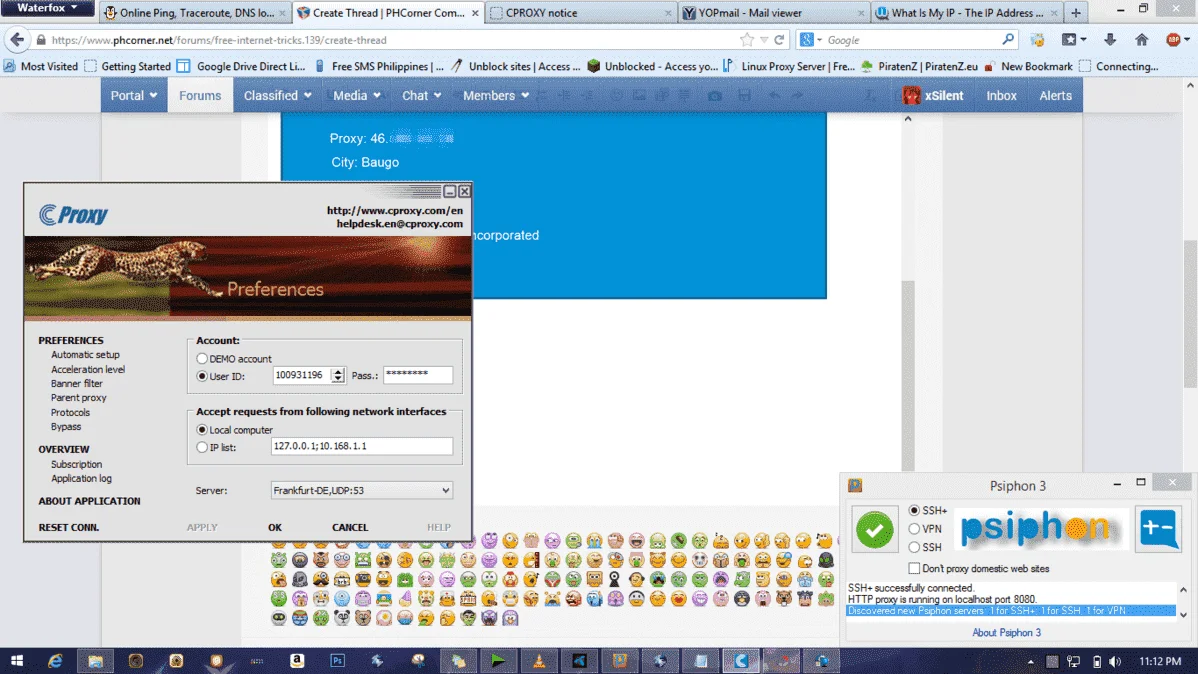Screen dimensions: 1198x674
Task: Click the Psiphon plus-minus settings icon
Action: (1158, 528)
